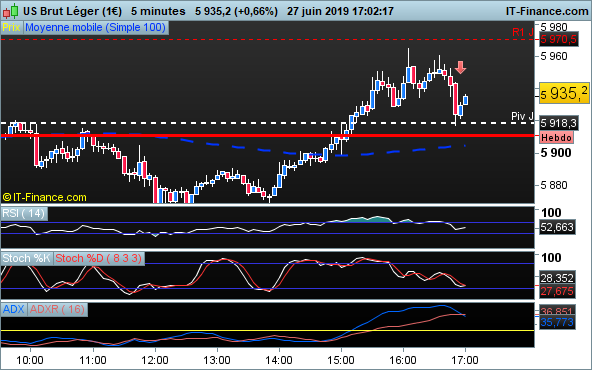Click the US Brut Léger (1€) instrument title
This screenshot has width=592, height=370.
point(72,11)
